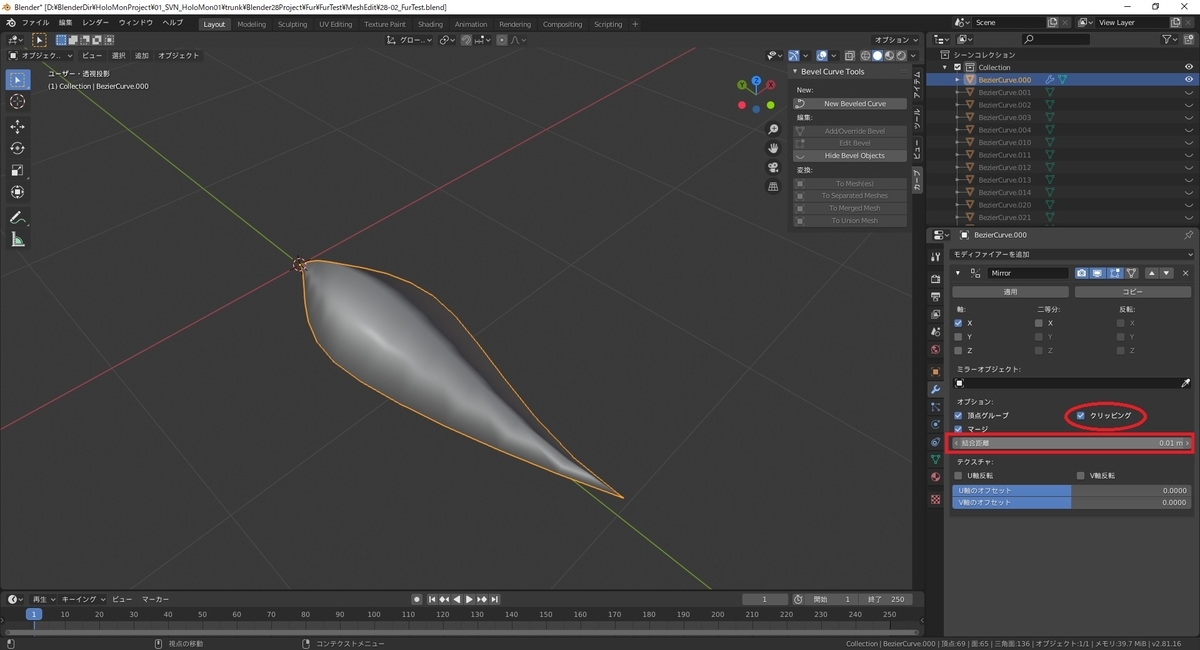Uncheck the mirror axis X checkbox
Screen dimensions: 1200x650
[958, 323]
